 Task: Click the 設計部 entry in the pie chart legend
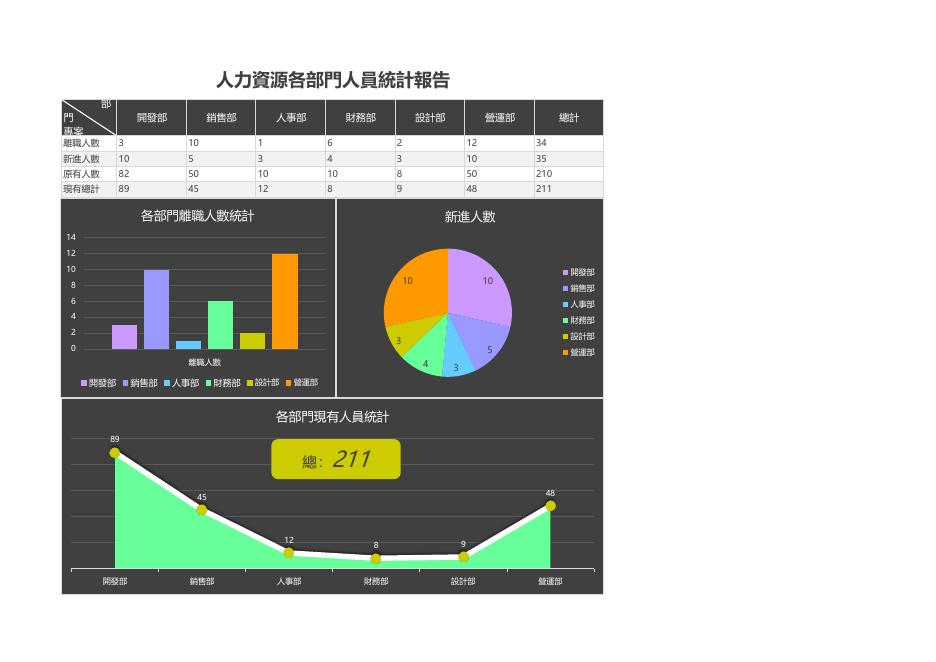(x=578, y=337)
